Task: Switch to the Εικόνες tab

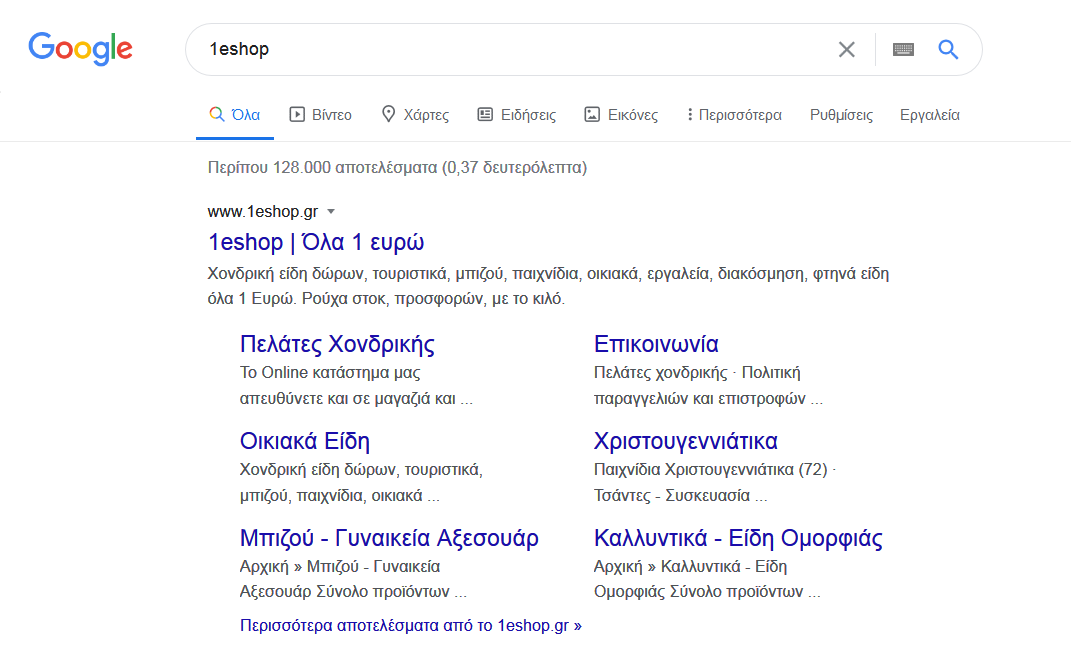Action: point(621,115)
